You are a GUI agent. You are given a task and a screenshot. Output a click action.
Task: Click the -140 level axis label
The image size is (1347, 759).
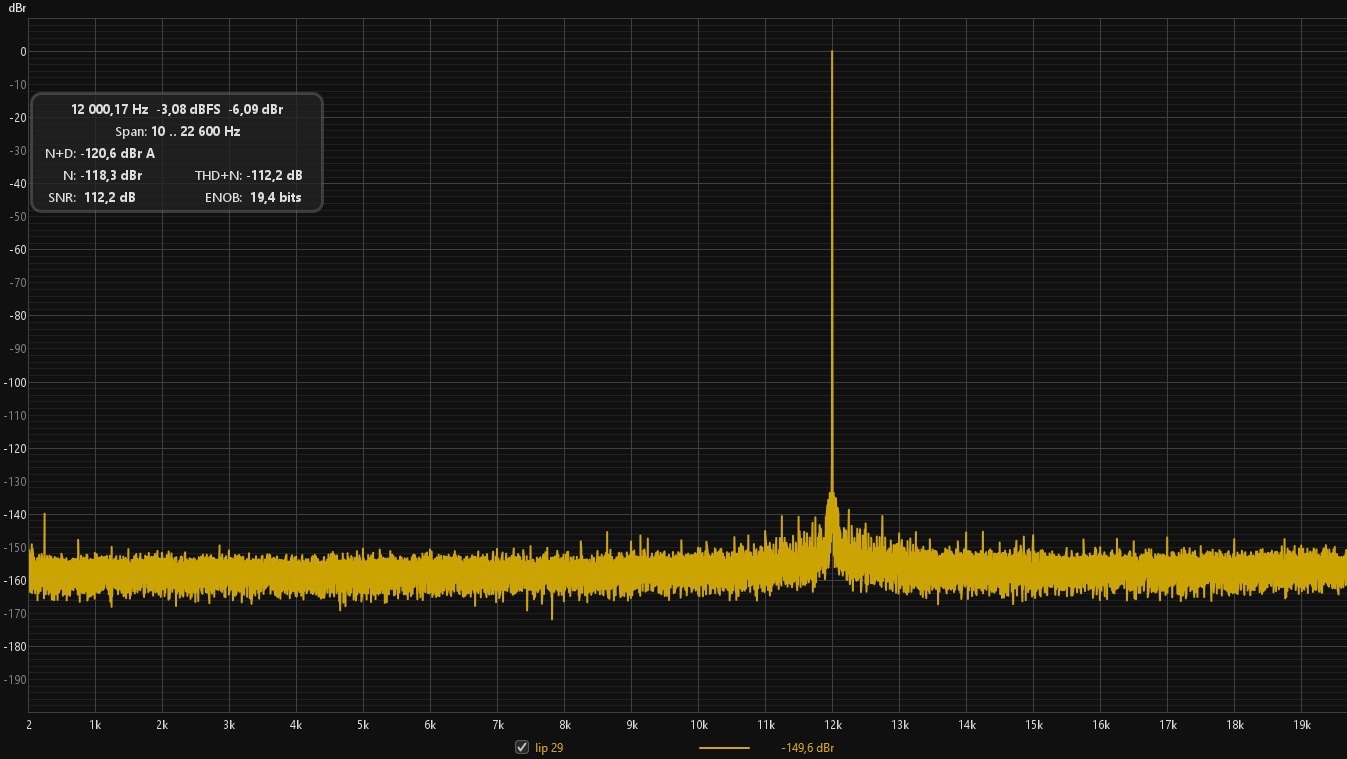click(16, 514)
